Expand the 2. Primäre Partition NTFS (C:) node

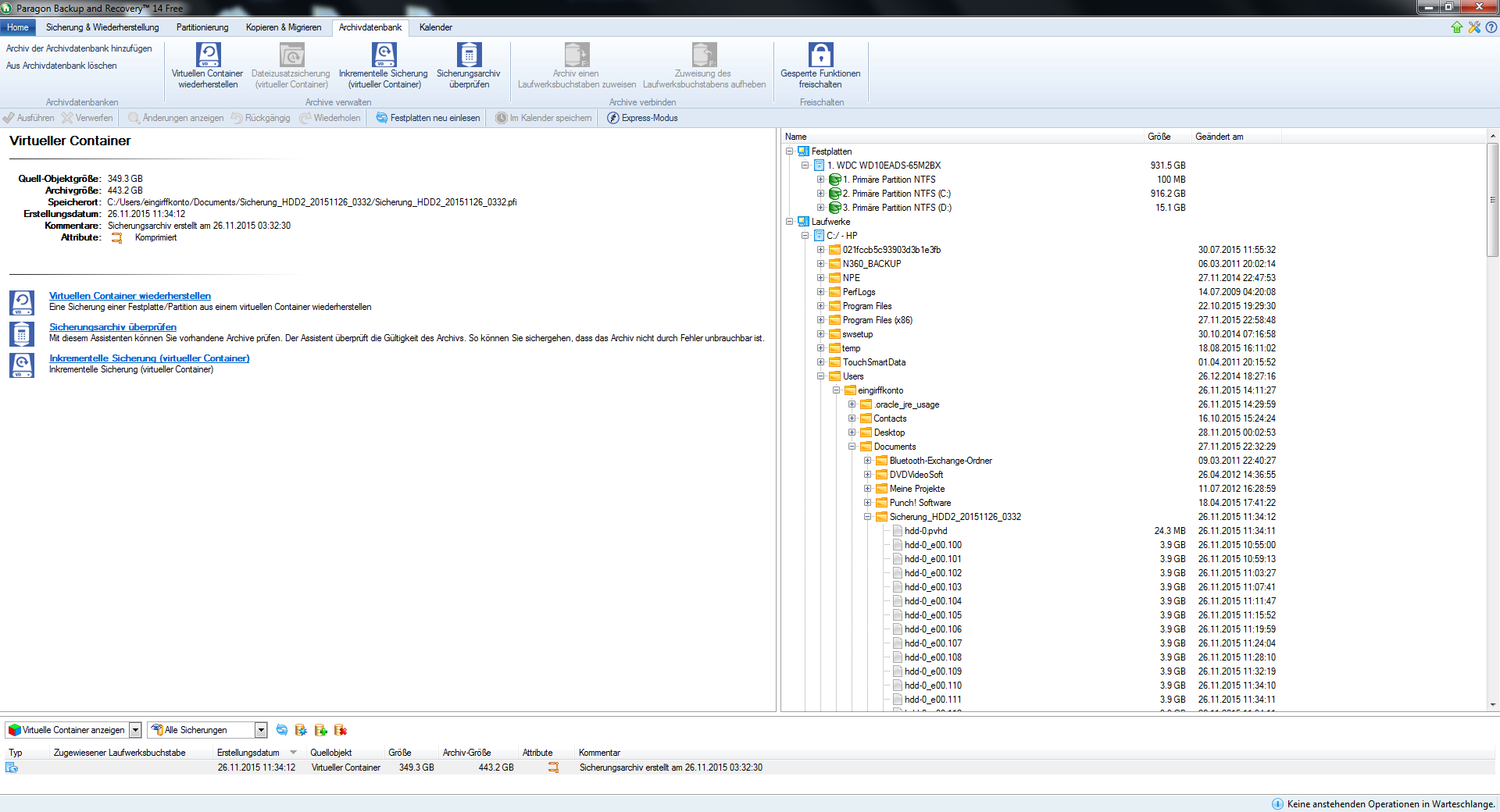pos(820,194)
